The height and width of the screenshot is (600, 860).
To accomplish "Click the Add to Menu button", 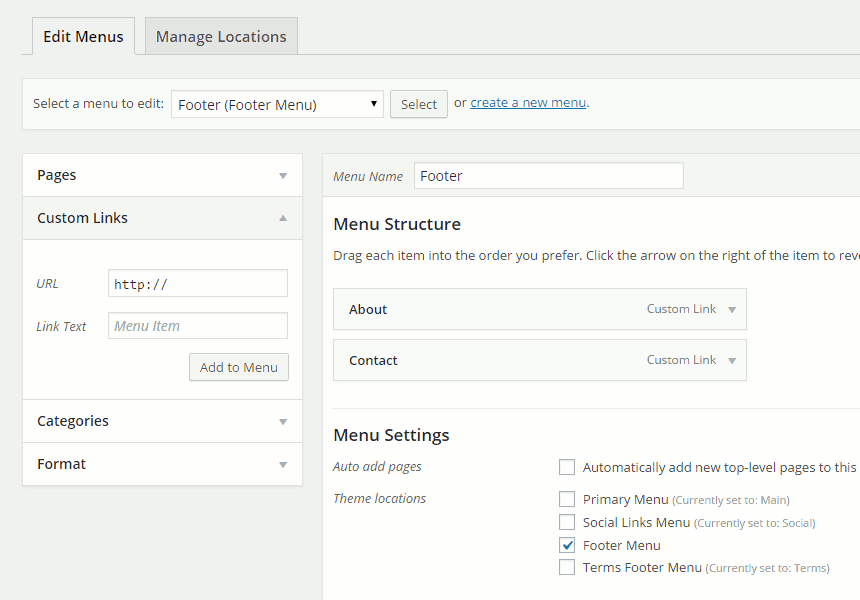I will point(239,367).
